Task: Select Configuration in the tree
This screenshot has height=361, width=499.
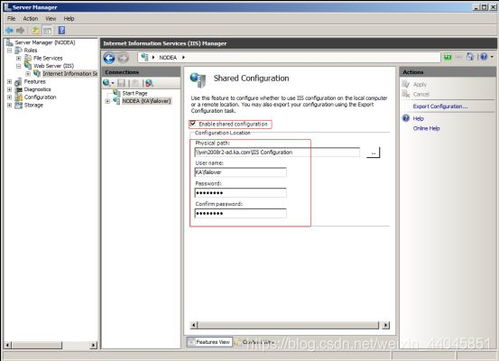Action: 40,97
